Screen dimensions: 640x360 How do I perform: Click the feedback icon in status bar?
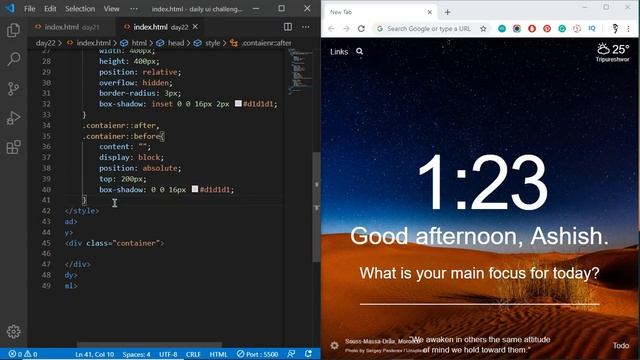pos(291,354)
